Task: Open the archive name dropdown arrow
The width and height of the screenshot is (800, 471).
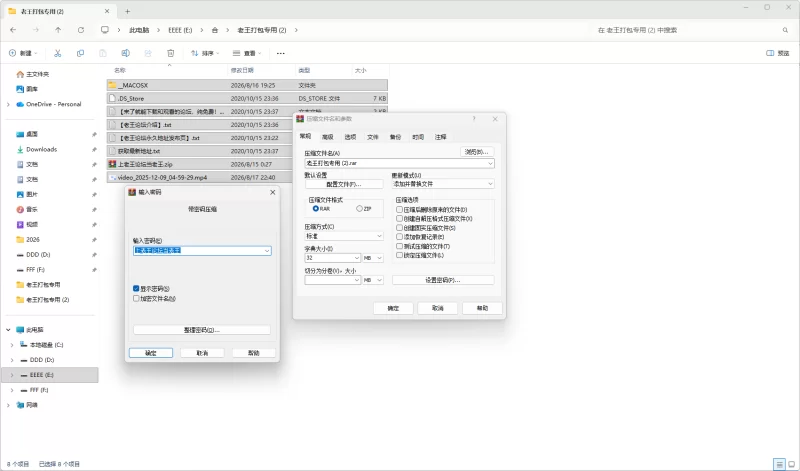Action: (x=490, y=164)
